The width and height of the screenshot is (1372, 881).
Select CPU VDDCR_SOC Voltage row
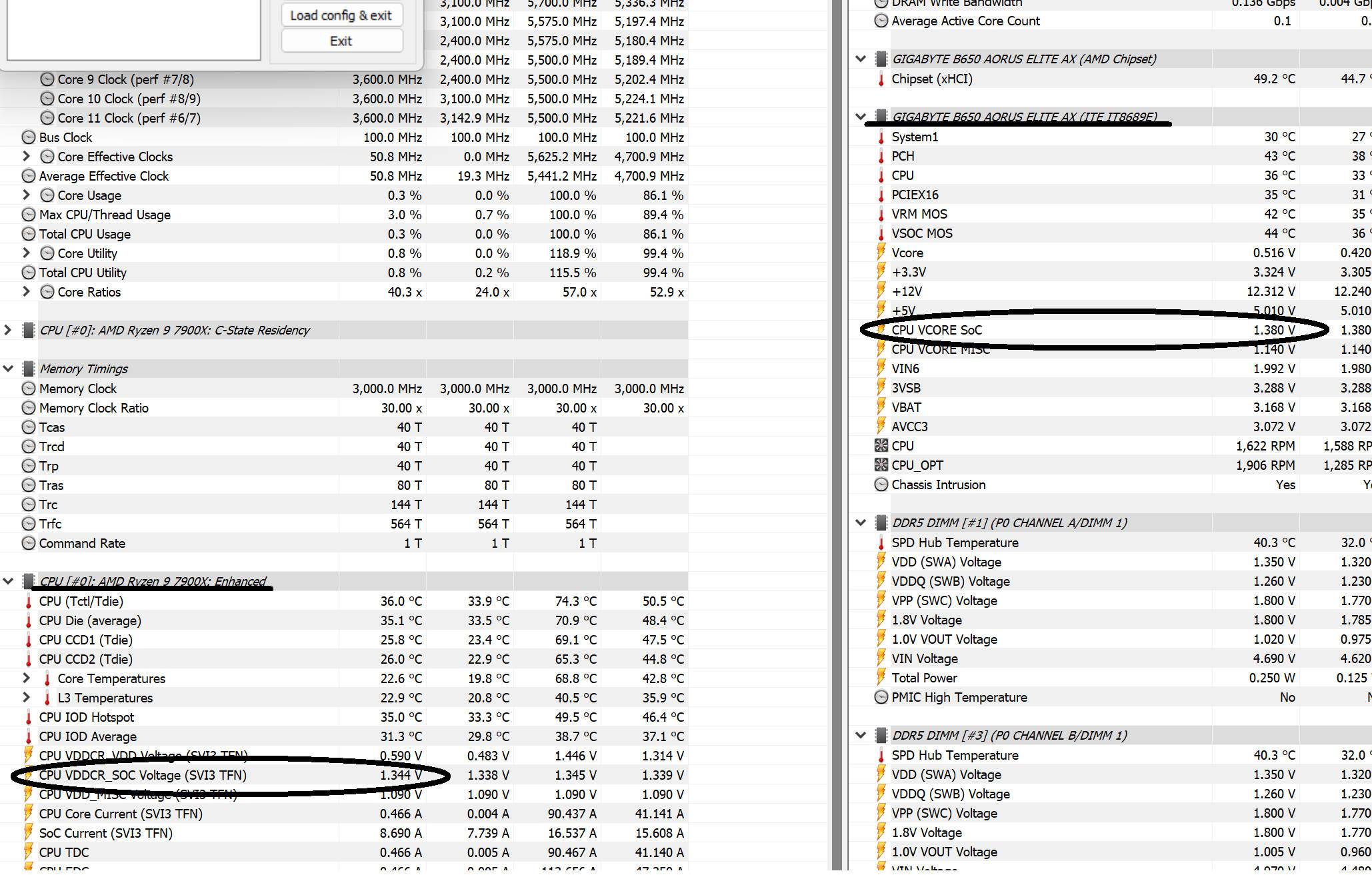143,775
